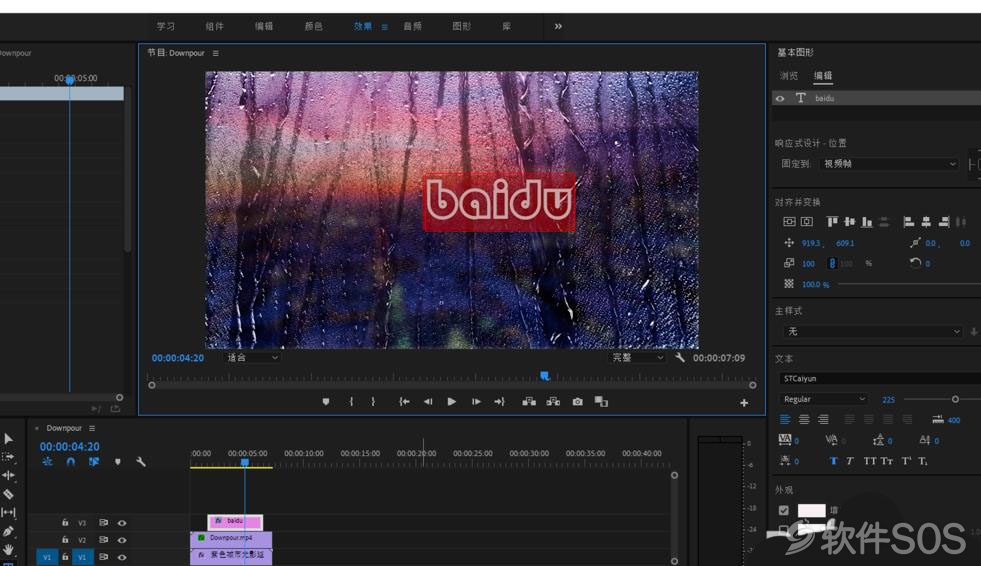Open the Comparison View button
This screenshot has height=566, width=981.
[x=601, y=402]
